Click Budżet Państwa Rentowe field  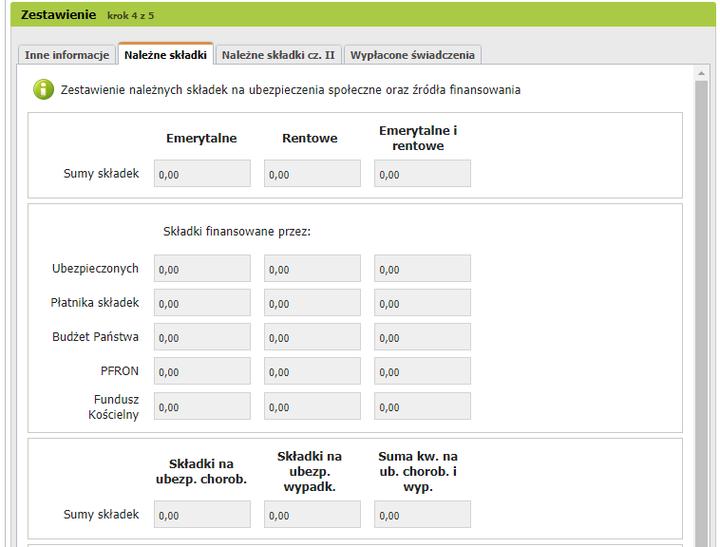point(312,337)
